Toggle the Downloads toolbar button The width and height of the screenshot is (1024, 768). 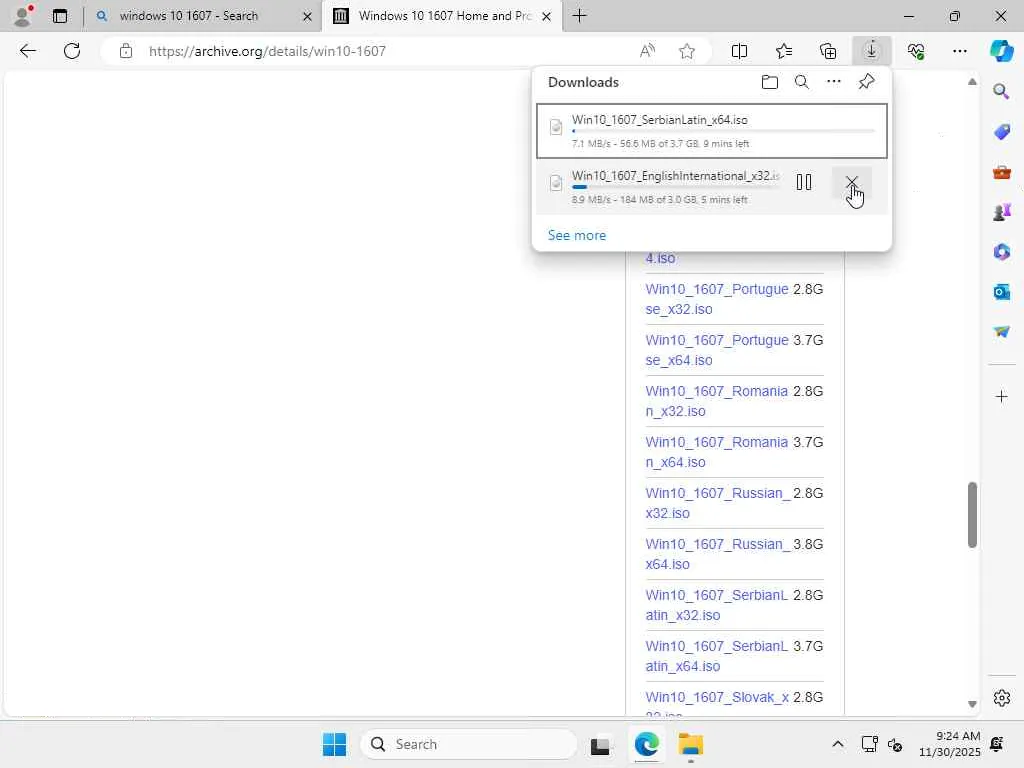click(x=872, y=51)
